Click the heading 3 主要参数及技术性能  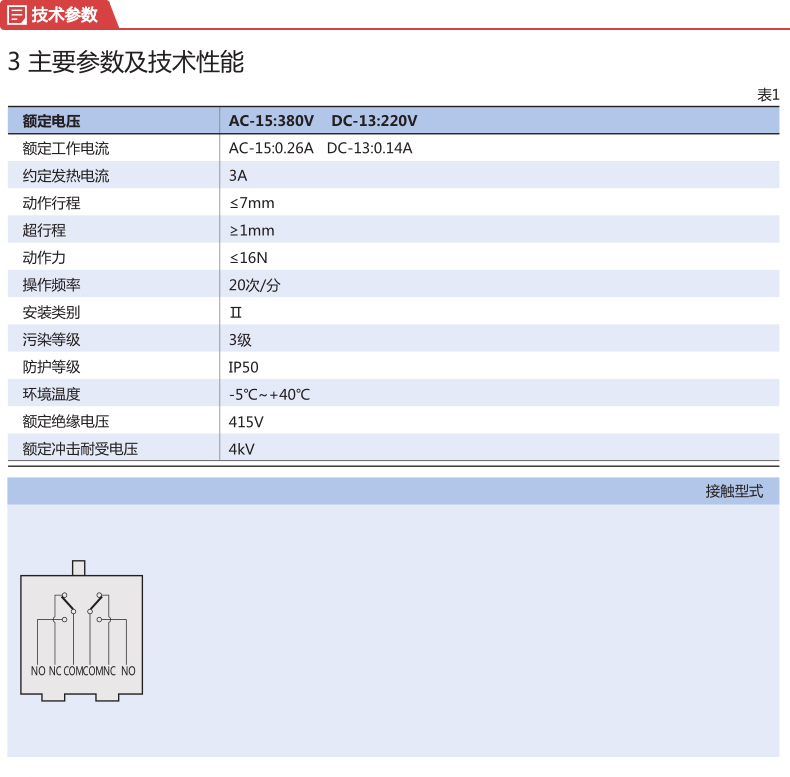coord(126,62)
